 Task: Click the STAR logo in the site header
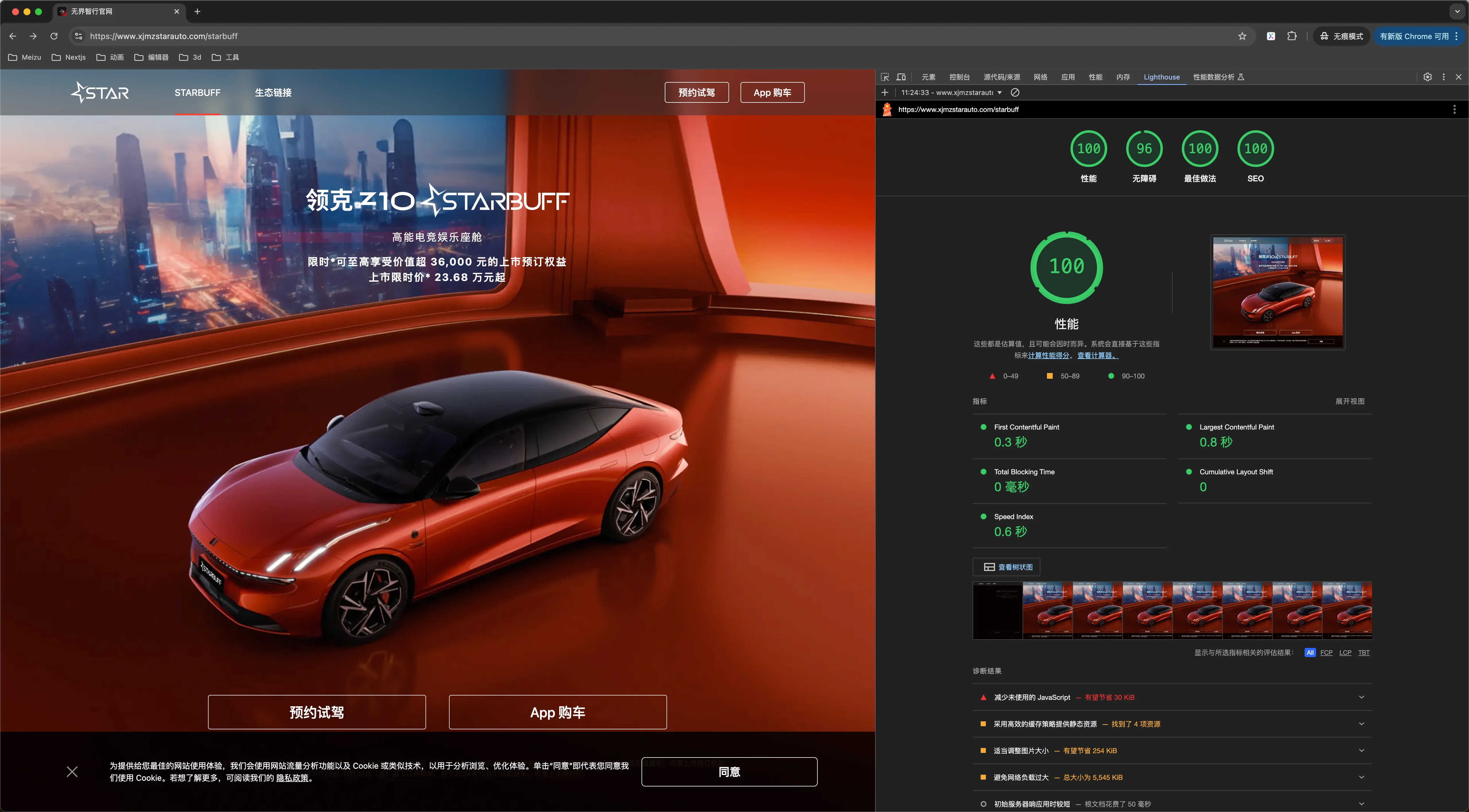(x=100, y=92)
